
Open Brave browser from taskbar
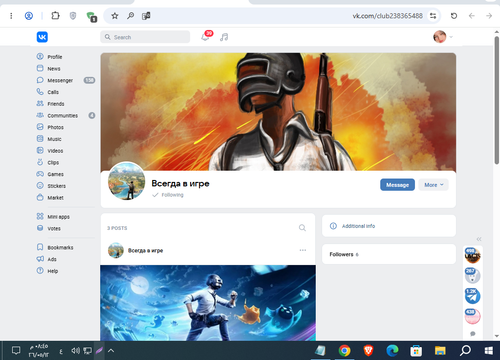(x=368, y=350)
